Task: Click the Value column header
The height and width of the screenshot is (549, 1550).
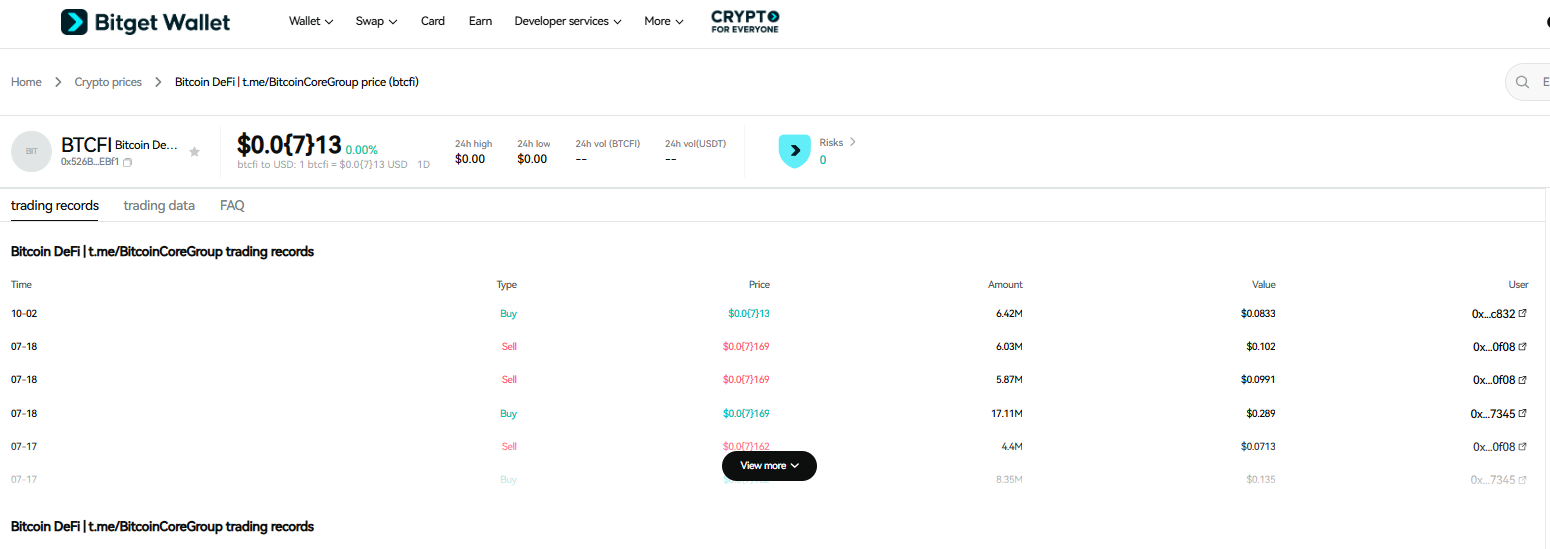Action: pos(1264,285)
